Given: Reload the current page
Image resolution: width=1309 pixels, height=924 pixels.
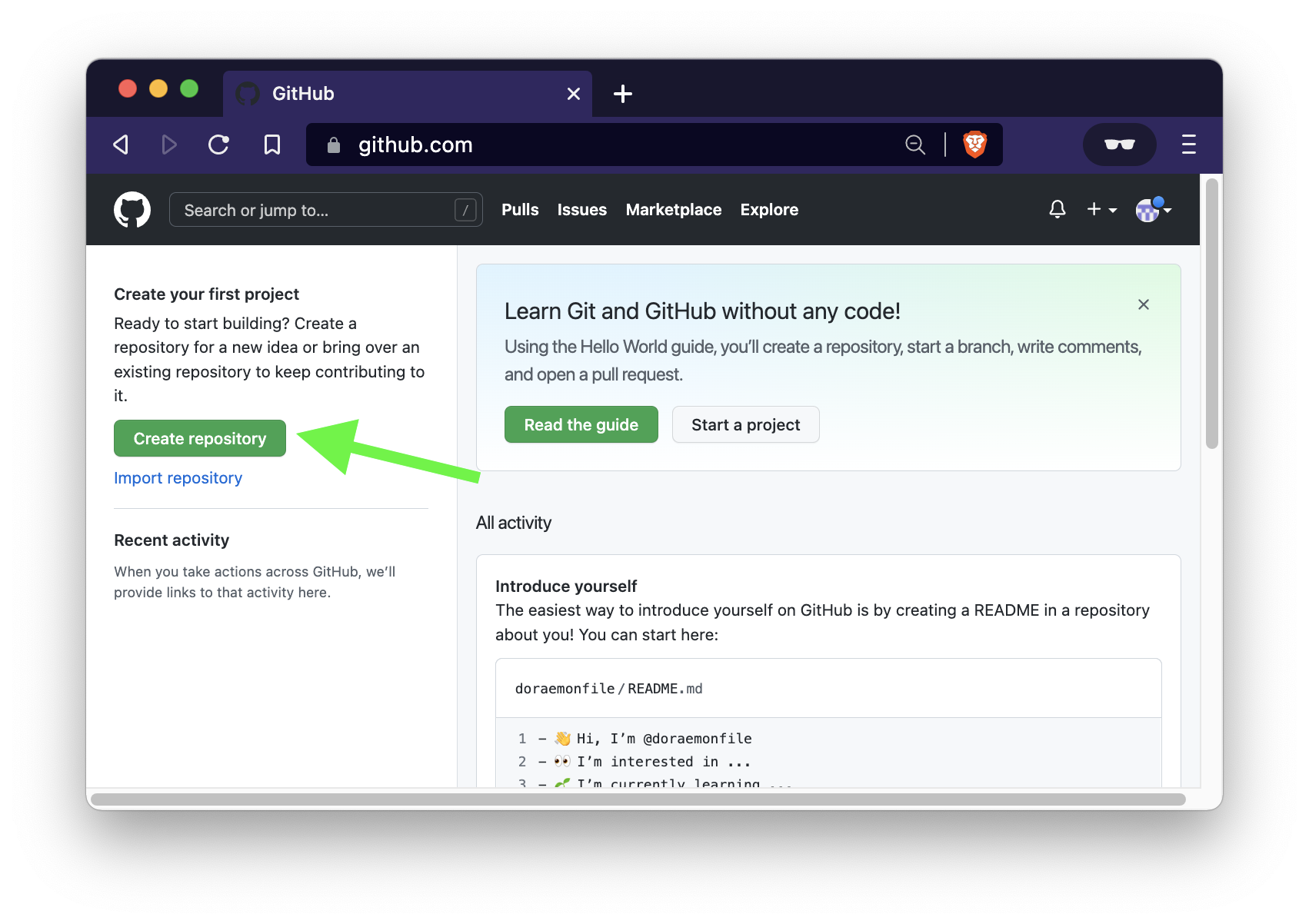Looking at the screenshot, I should pos(218,145).
